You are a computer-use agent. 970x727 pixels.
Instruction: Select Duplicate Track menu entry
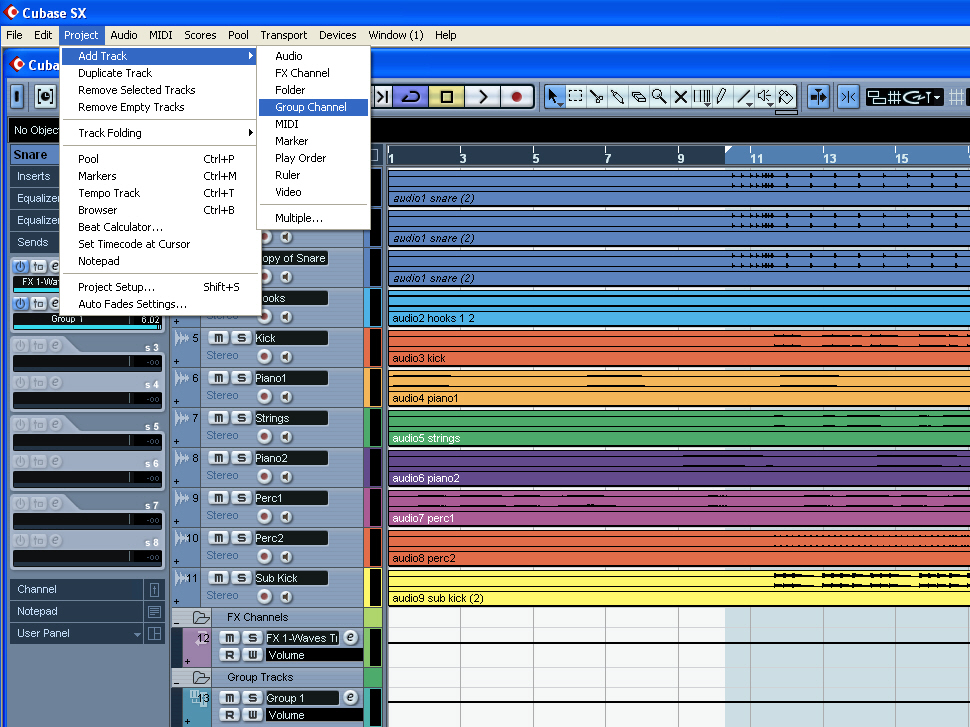tap(159, 73)
